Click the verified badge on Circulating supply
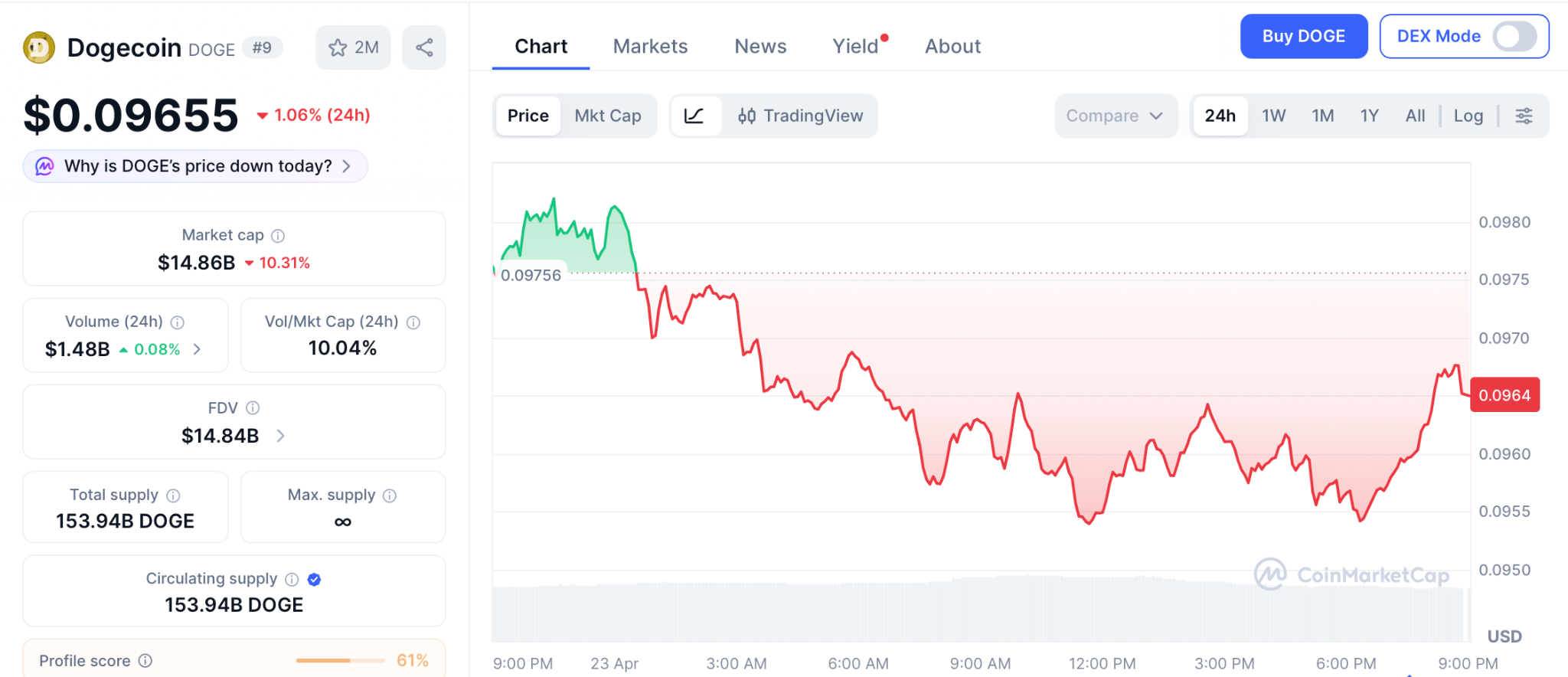Screen dimensions: 1568x677 pos(314,580)
